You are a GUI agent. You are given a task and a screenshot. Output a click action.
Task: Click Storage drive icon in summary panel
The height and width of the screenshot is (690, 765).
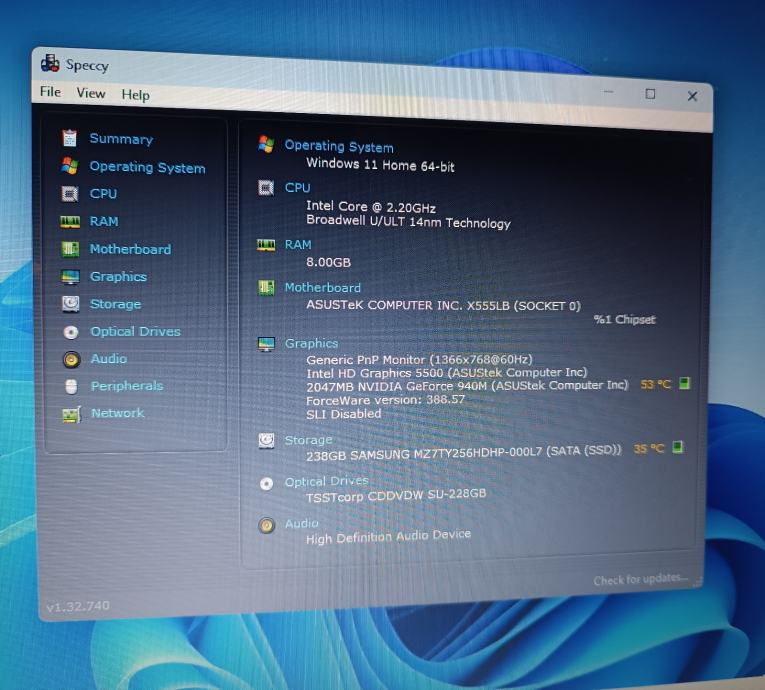pyautogui.click(x=266, y=441)
